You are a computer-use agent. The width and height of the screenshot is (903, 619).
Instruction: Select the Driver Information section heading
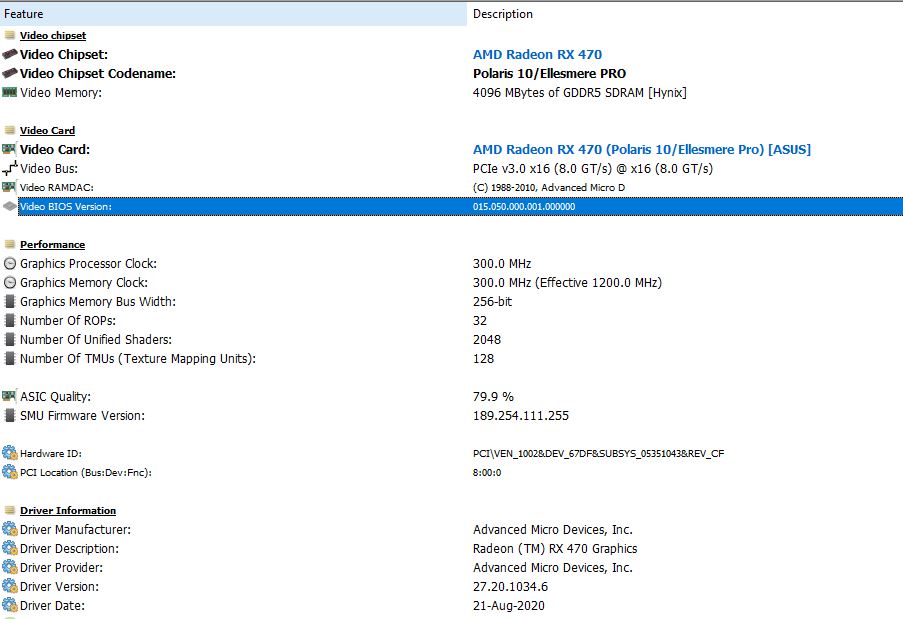coord(68,511)
